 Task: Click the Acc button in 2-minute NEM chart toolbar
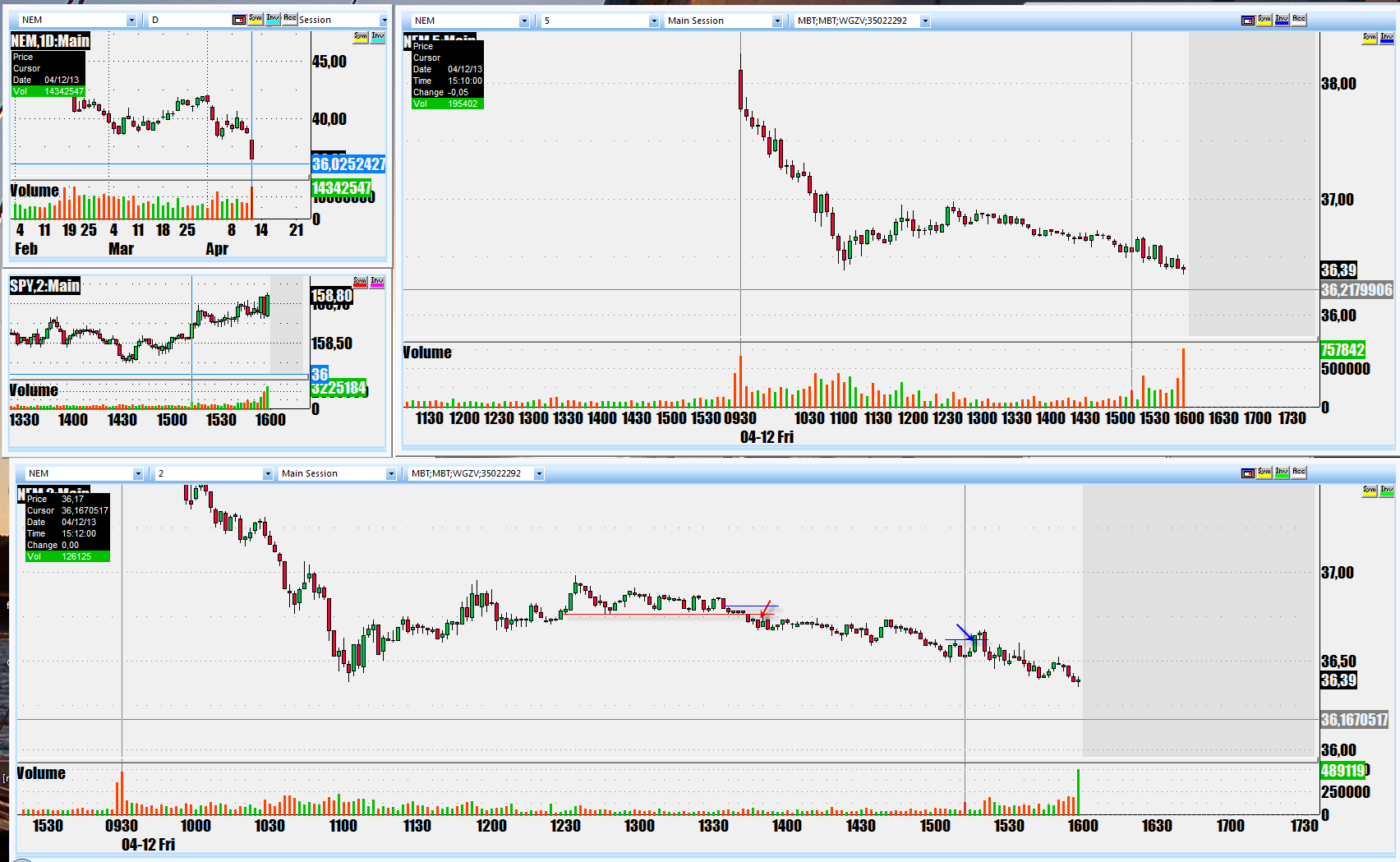[x=1298, y=472]
